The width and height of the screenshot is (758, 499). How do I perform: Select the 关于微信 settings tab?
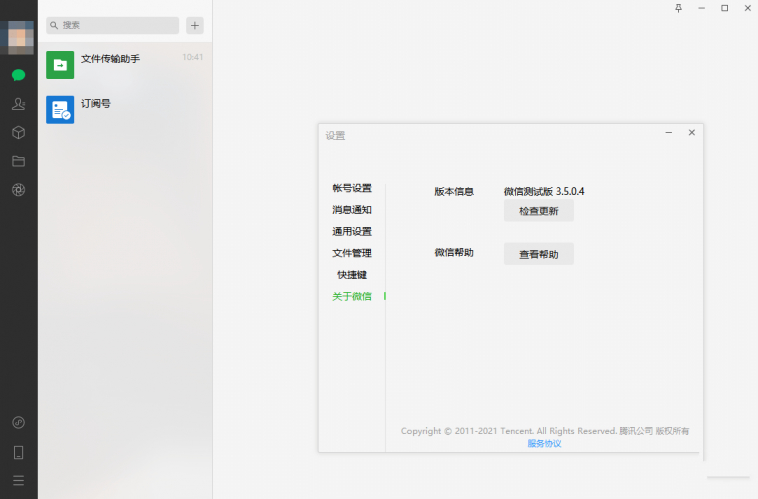[x=352, y=296]
